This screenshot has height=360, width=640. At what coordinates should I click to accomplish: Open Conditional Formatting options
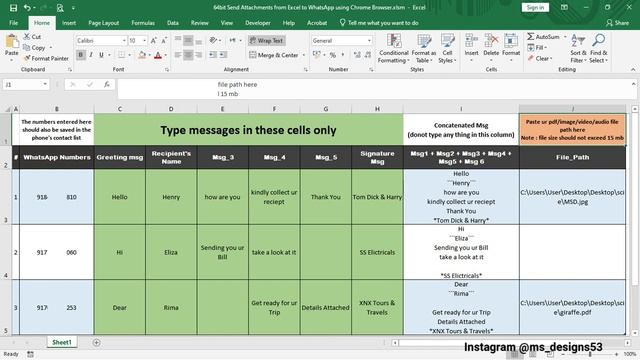393,49
